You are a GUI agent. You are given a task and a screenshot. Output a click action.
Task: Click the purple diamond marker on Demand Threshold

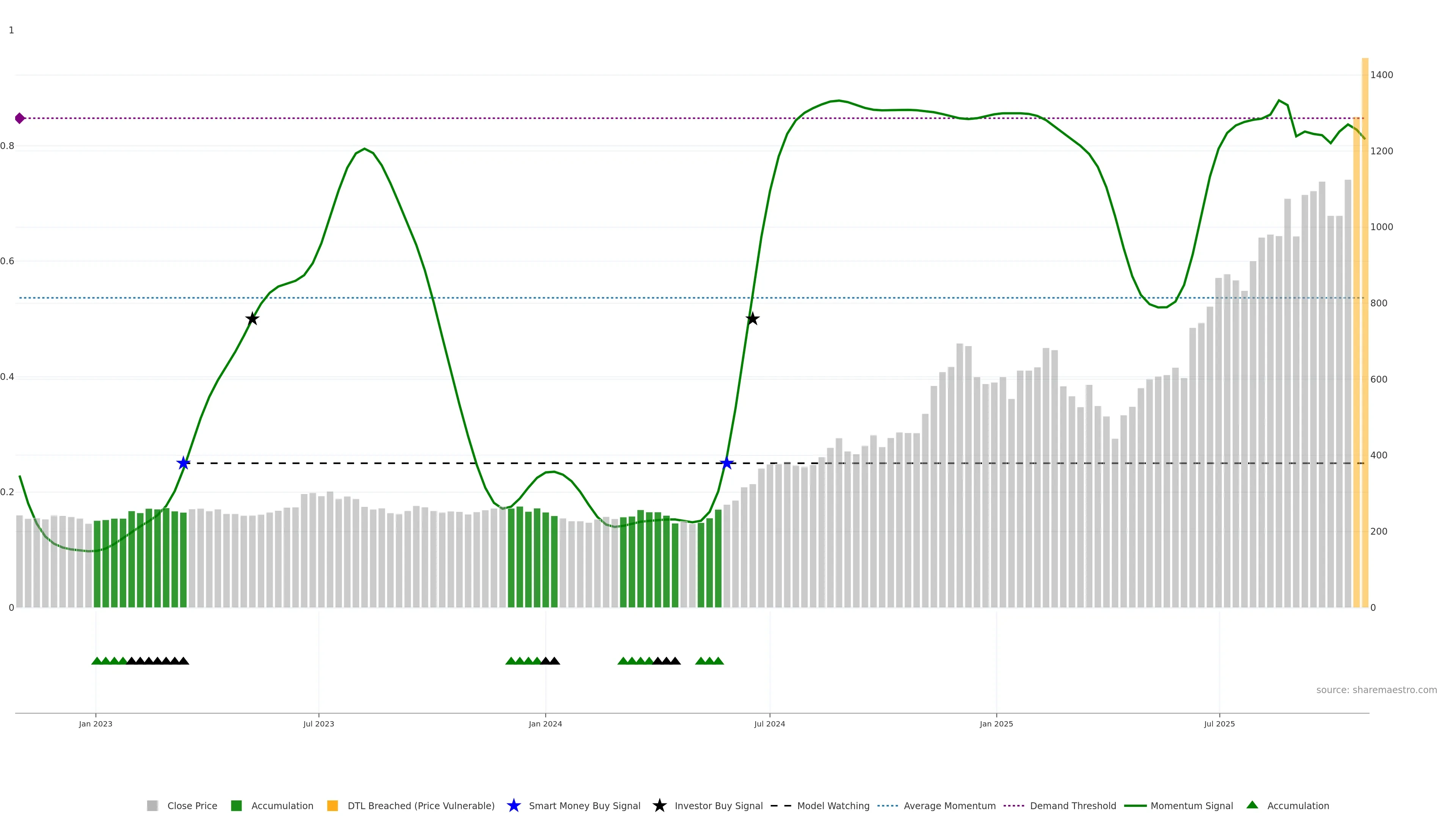coord(20,118)
